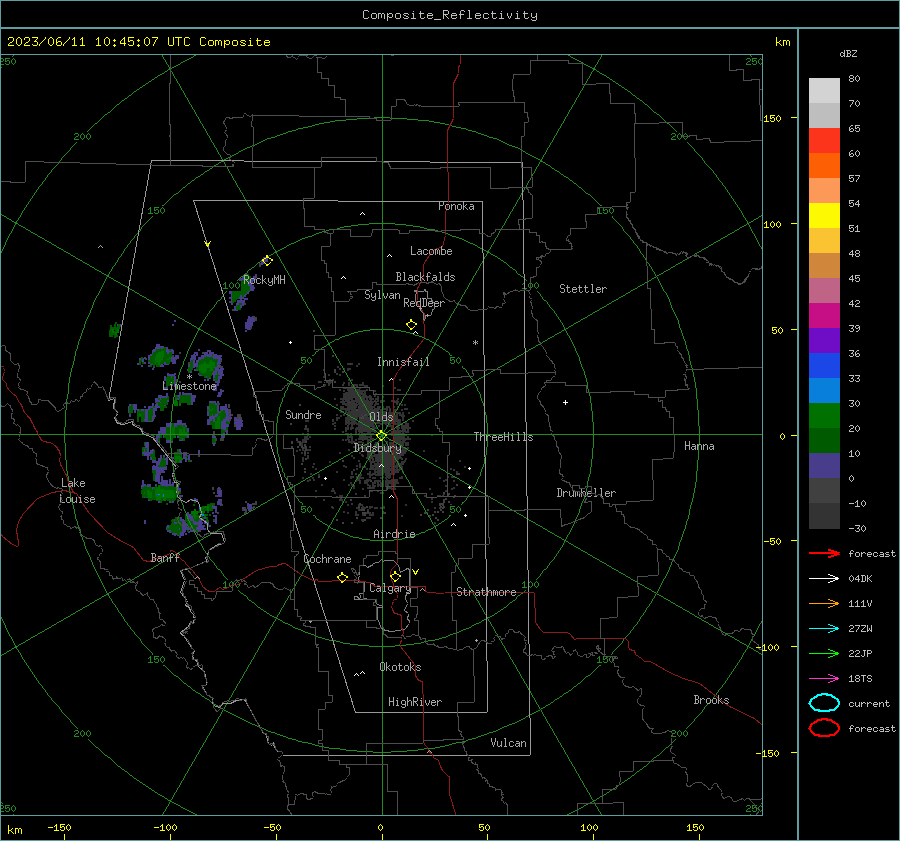900x841 pixels.
Task: Click the Didsbury city label
Action: (377, 448)
